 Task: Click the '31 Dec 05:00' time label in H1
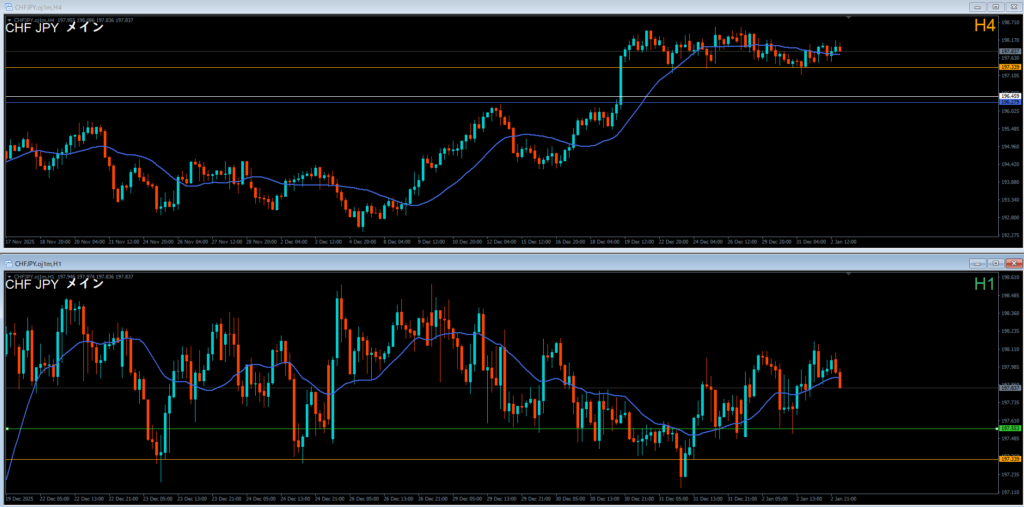tap(672, 497)
